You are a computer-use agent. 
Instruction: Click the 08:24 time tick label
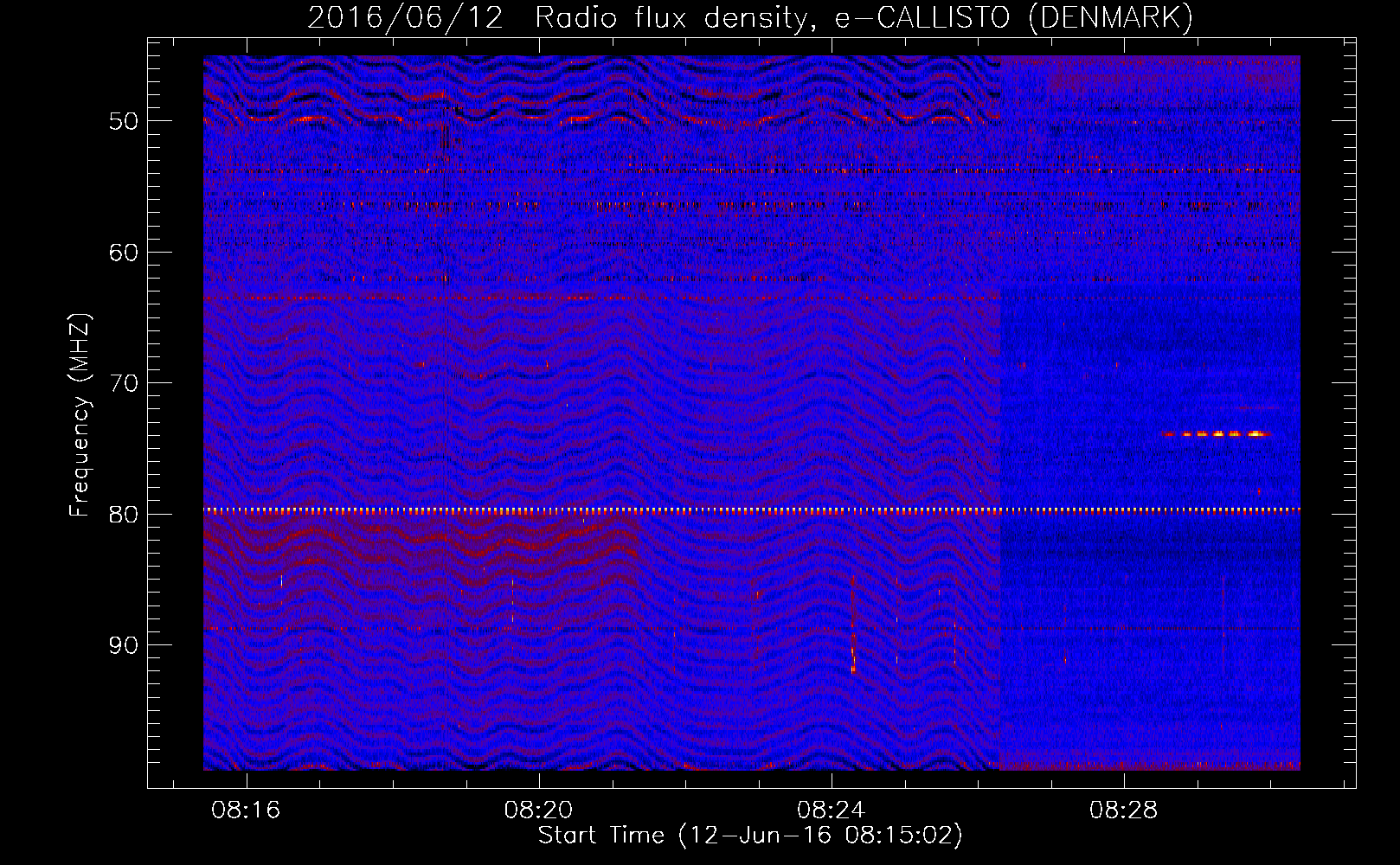coord(832,811)
